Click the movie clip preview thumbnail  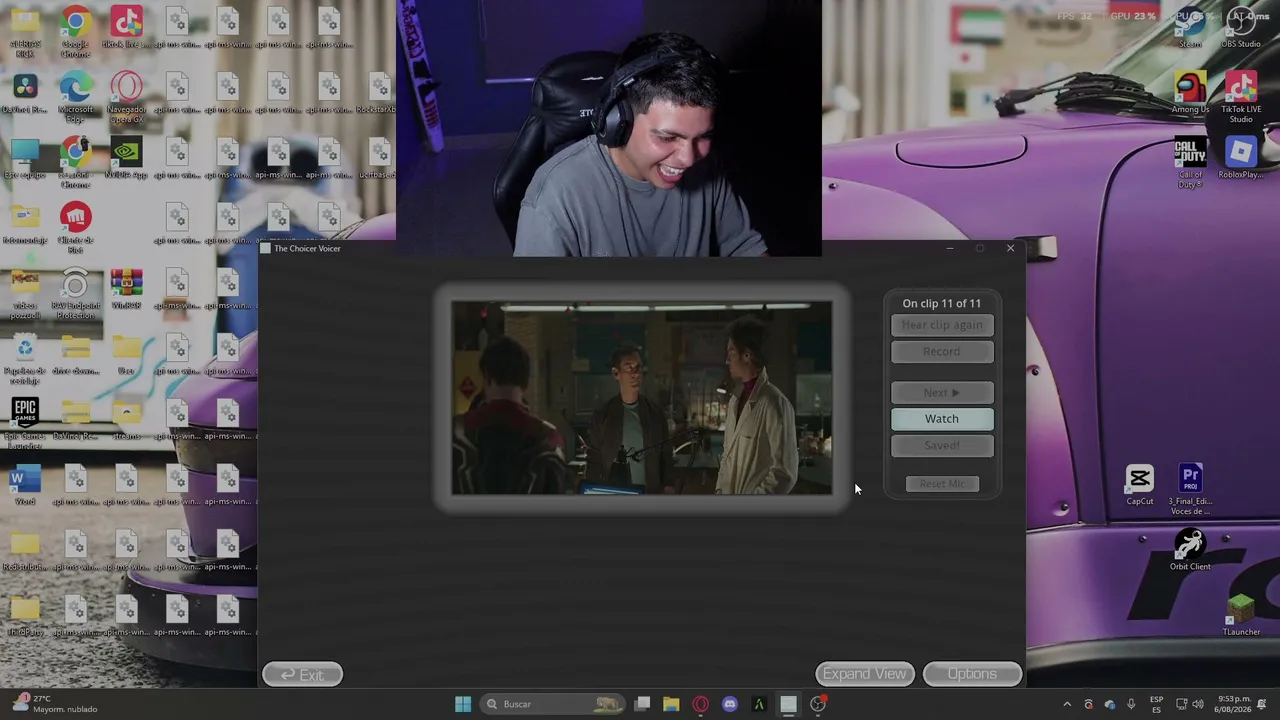pos(641,398)
